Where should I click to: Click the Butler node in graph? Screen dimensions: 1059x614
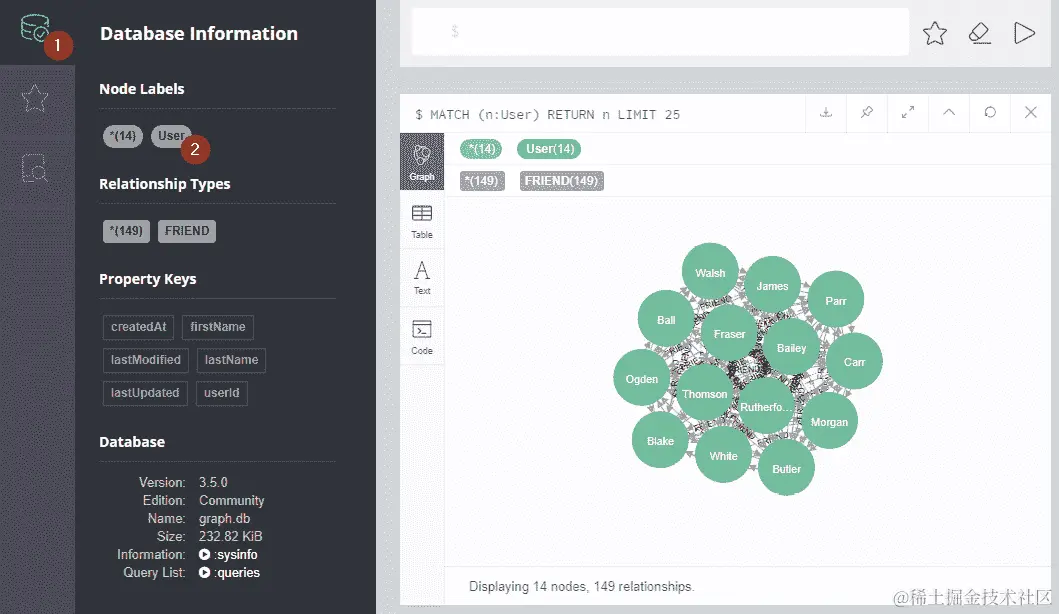[786, 468]
